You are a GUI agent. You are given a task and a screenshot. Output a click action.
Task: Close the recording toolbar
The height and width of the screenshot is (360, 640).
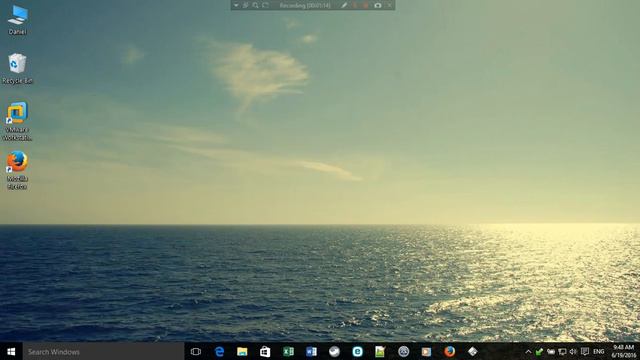coord(389,5)
